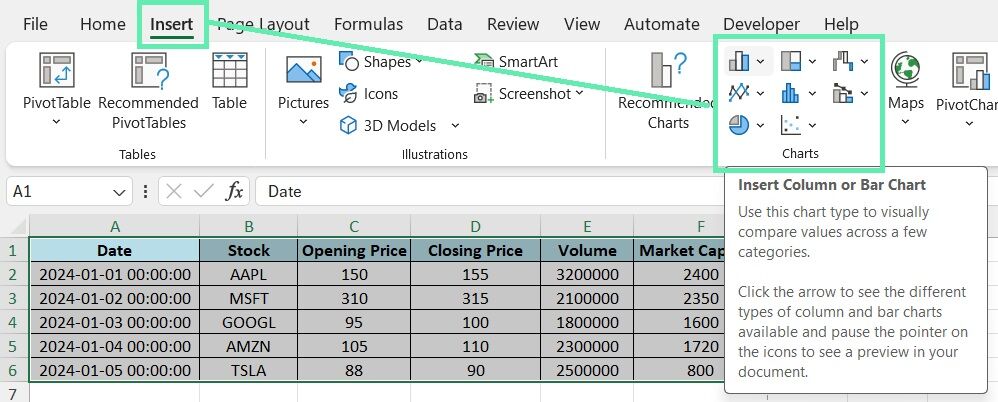Switch to the Data tab
Image resolution: width=998 pixels, height=402 pixels.
click(444, 24)
